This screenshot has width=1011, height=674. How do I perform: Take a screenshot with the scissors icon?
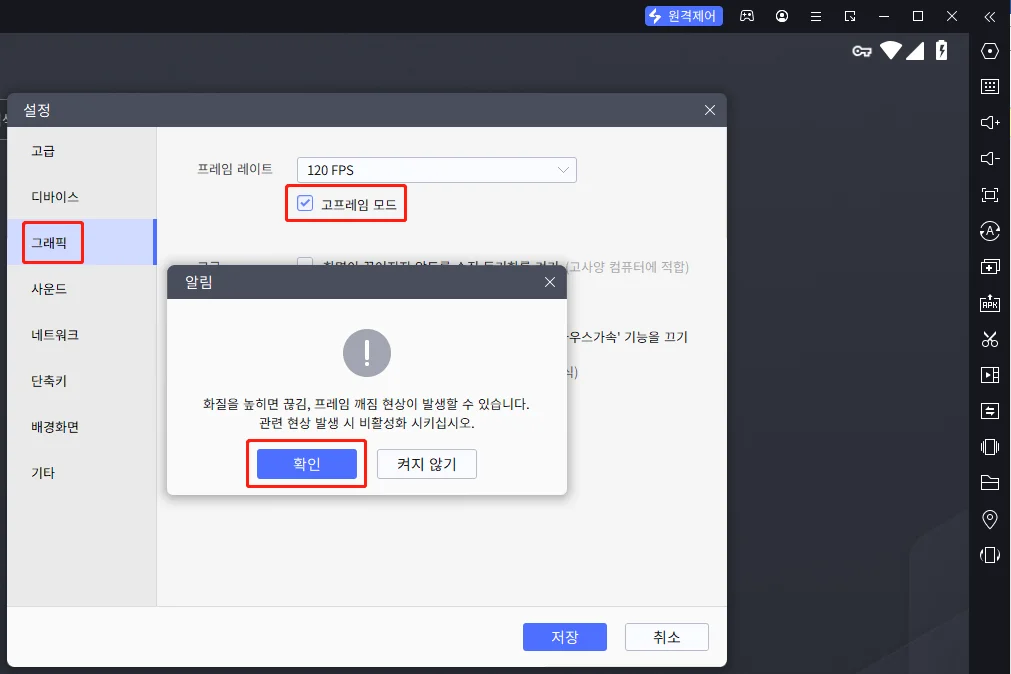coord(990,339)
